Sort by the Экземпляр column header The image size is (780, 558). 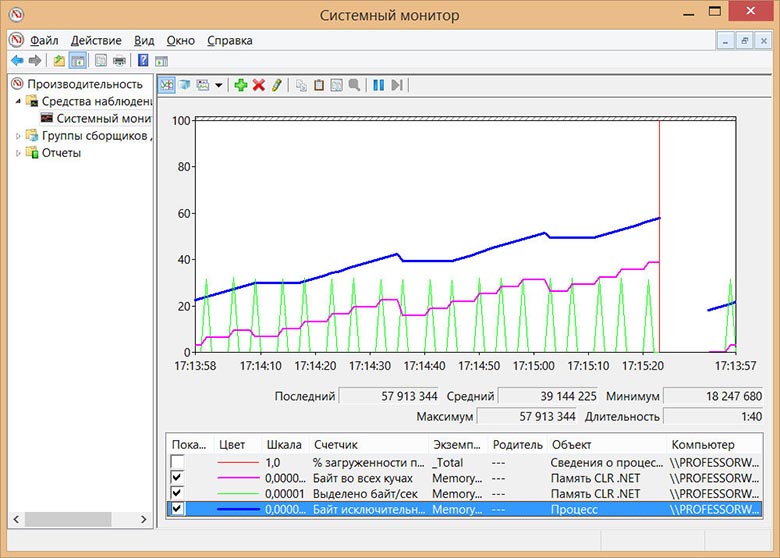[x=458, y=445]
